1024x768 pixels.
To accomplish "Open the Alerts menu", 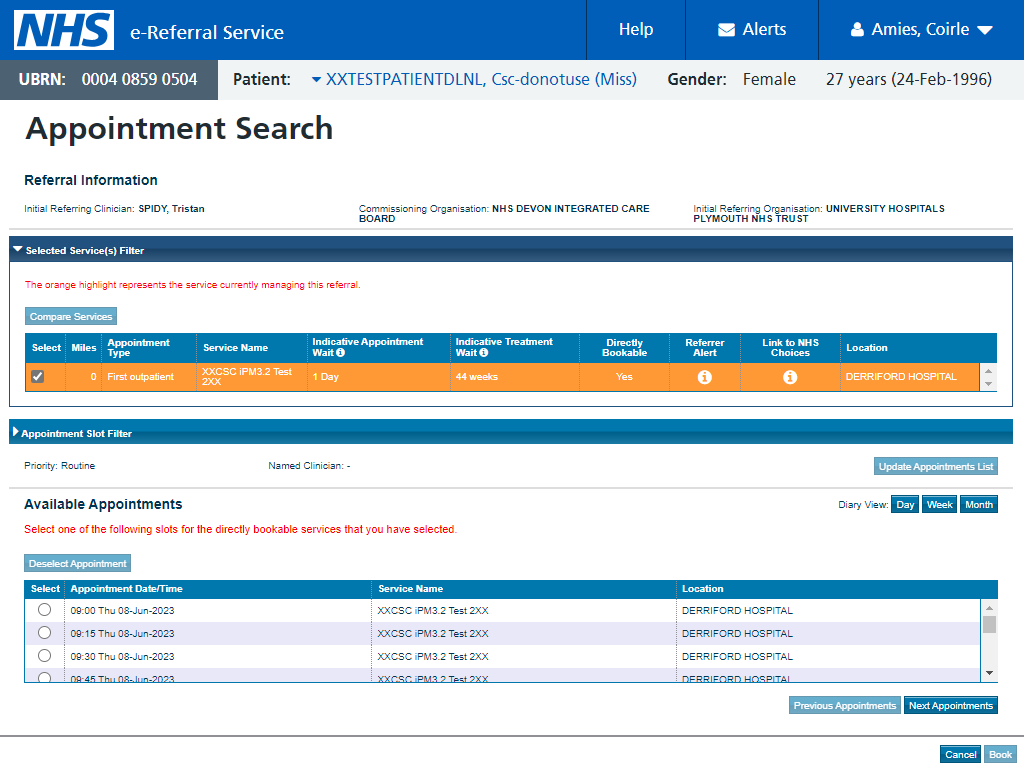I will pos(752,29).
